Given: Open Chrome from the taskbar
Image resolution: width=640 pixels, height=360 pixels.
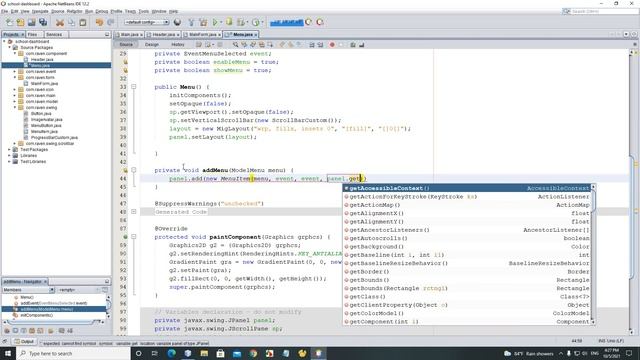Looking at the screenshot, I should (x=253, y=353).
